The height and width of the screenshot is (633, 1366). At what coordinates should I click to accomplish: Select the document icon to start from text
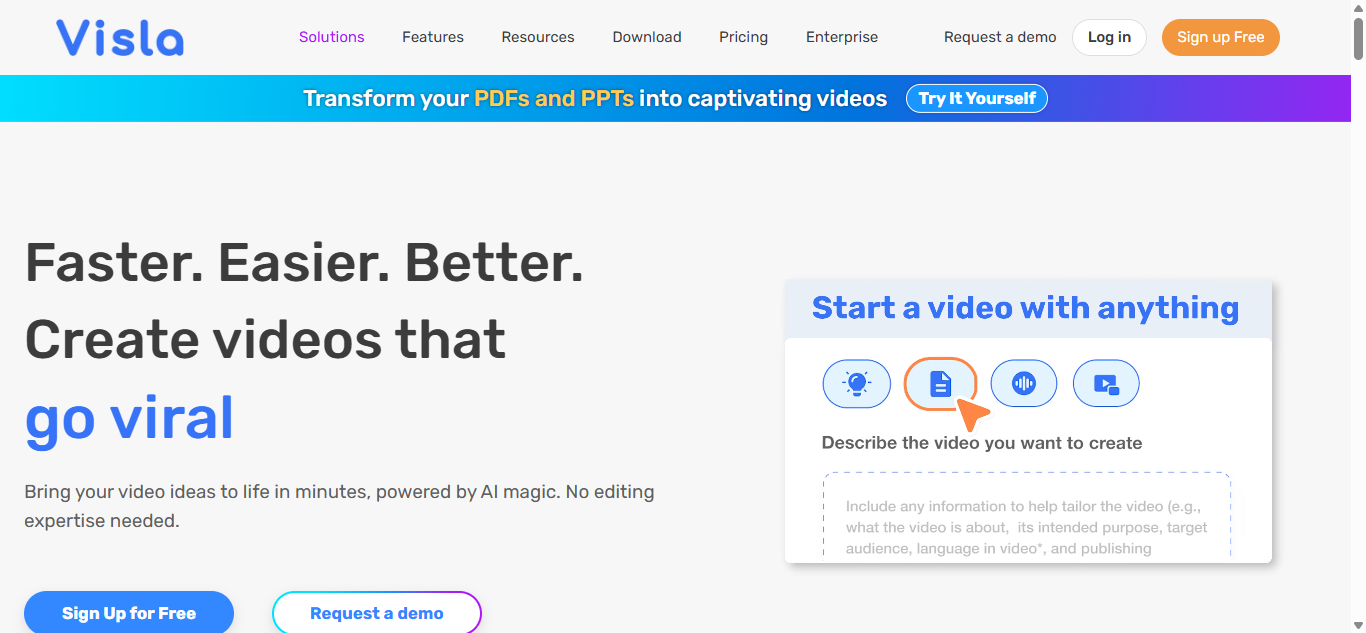(x=940, y=383)
